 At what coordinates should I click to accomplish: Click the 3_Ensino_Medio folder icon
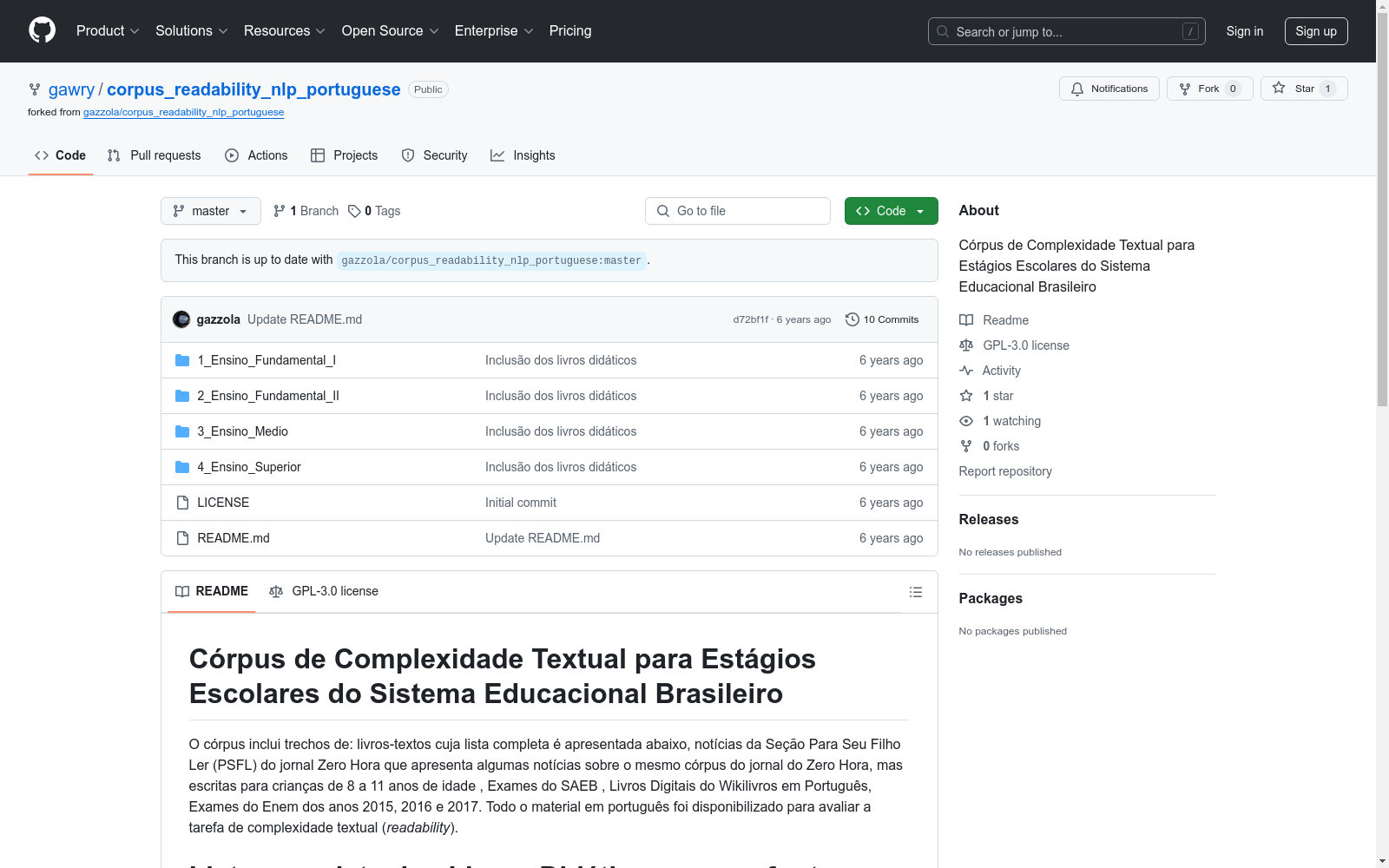[x=182, y=431]
